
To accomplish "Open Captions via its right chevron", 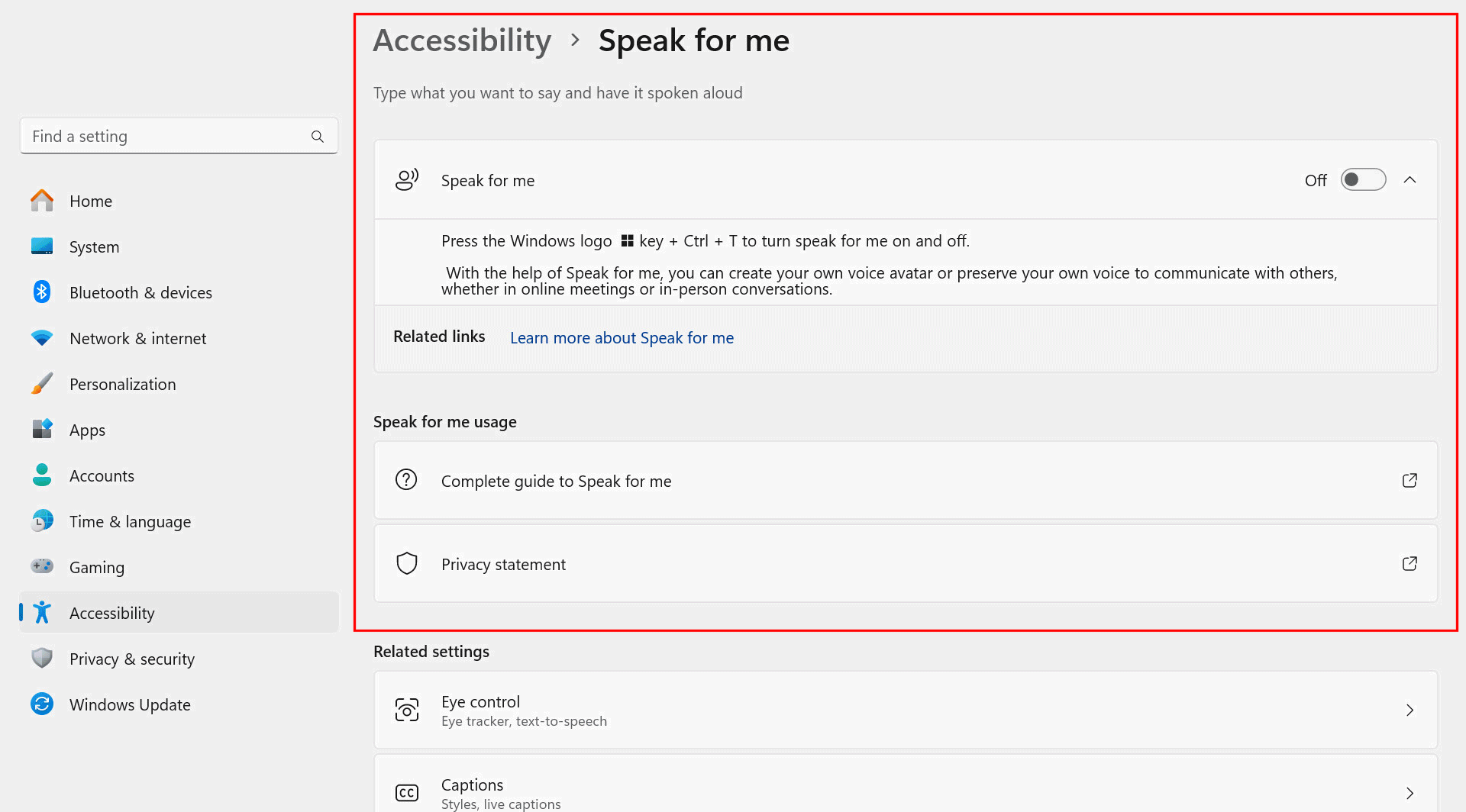I will tap(1410, 793).
